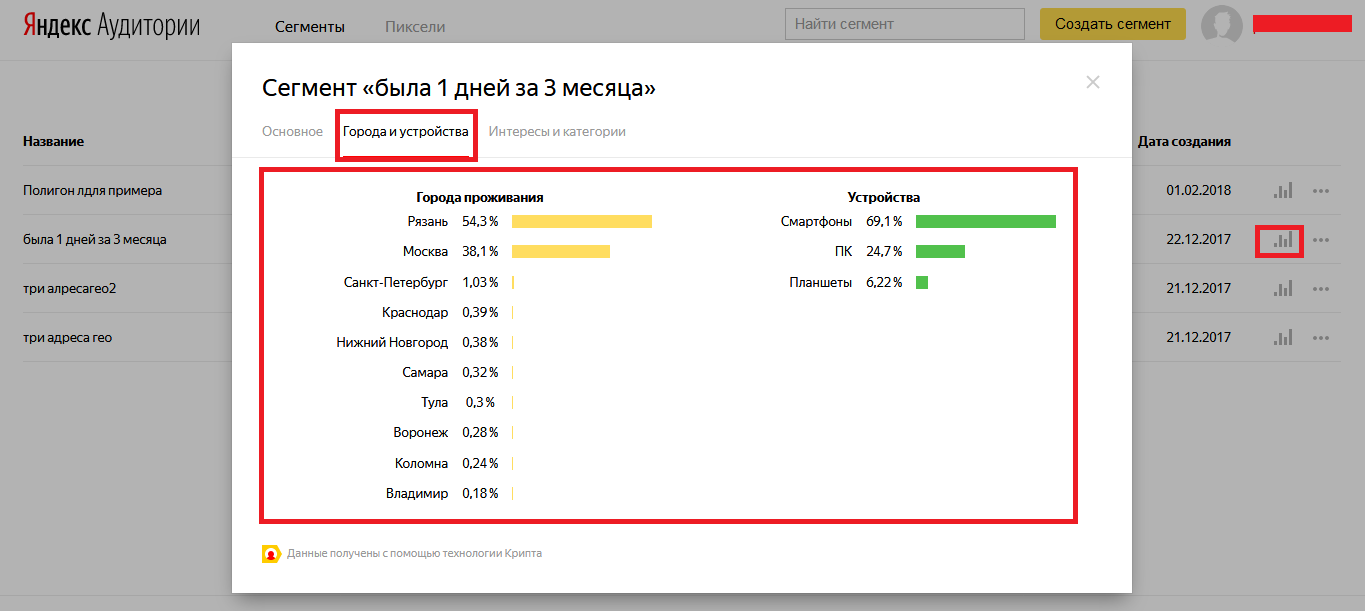This screenshot has height=611, width=1365.
Task: Click the Крипта technology logo icon
Action: (x=271, y=554)
